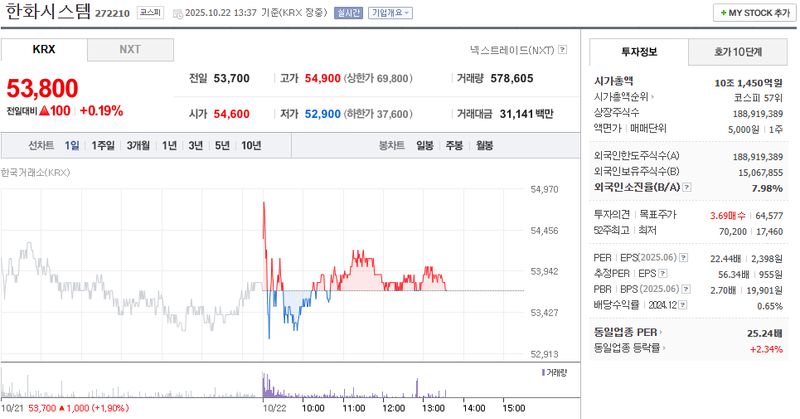Open the 동일업종 등락률 link
The height and width of the screenshot is (419, 800).
coord(630,348)
